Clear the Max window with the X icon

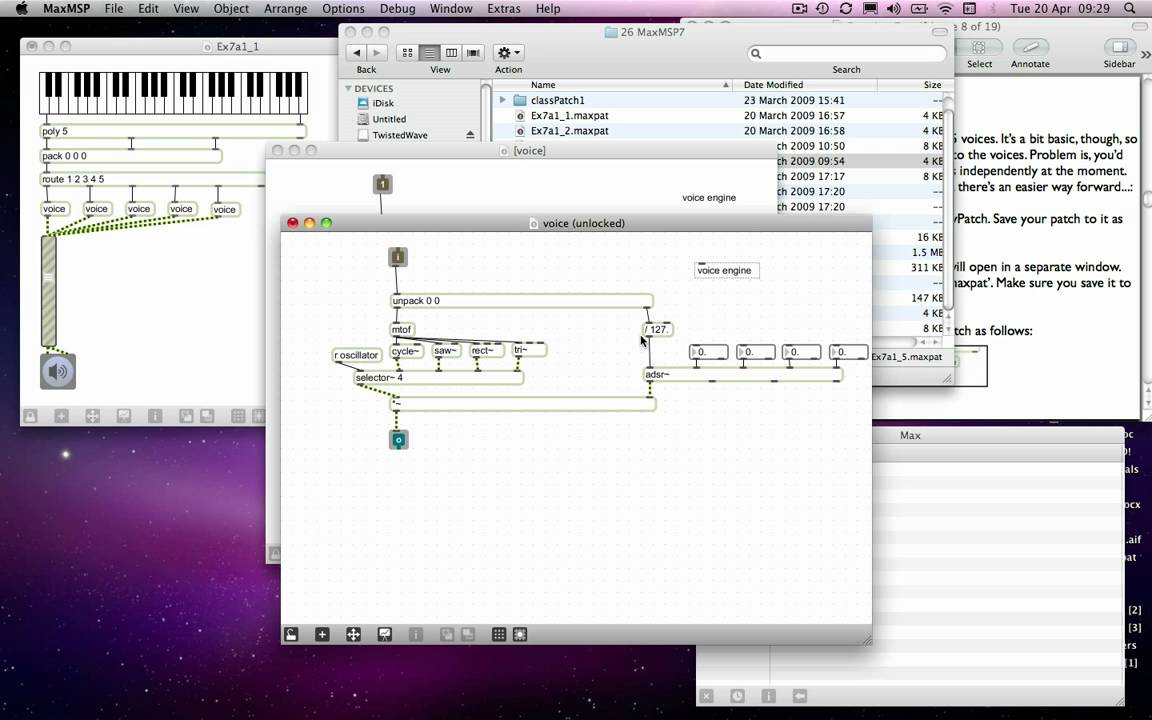(706, 696)
